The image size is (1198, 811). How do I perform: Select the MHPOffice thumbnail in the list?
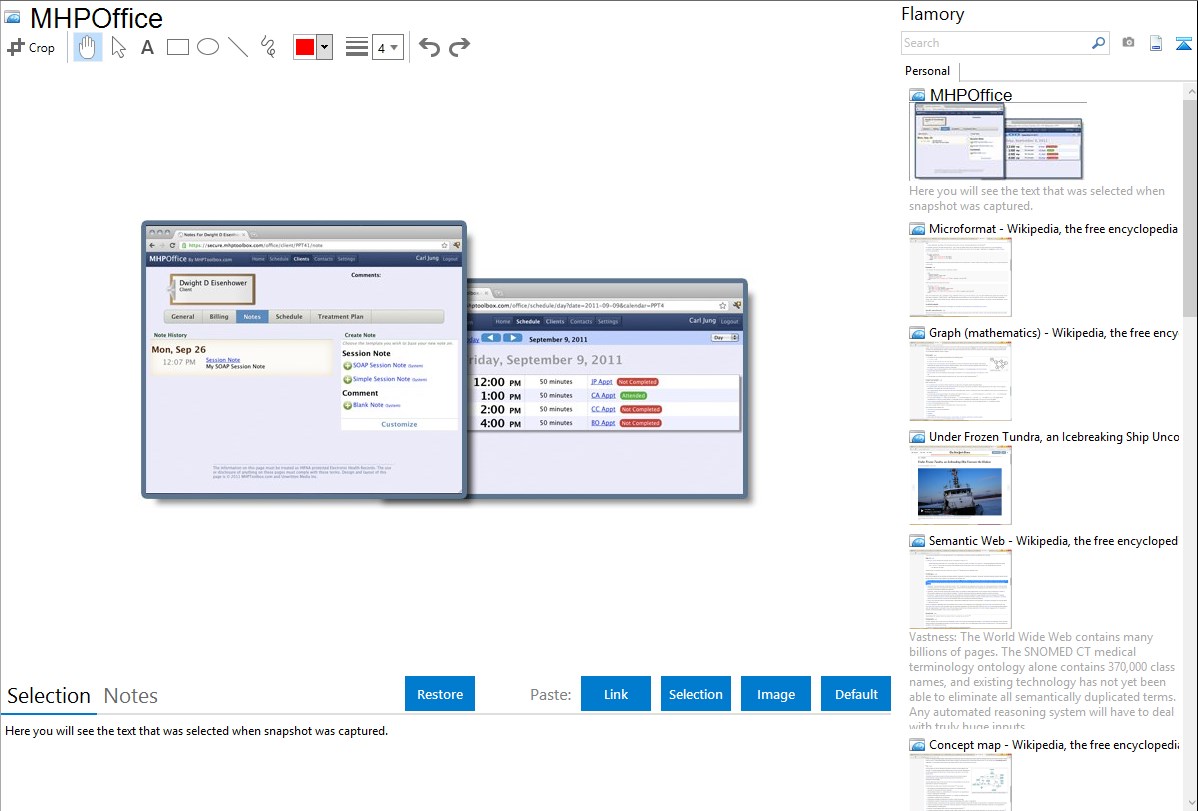[997, 142]
